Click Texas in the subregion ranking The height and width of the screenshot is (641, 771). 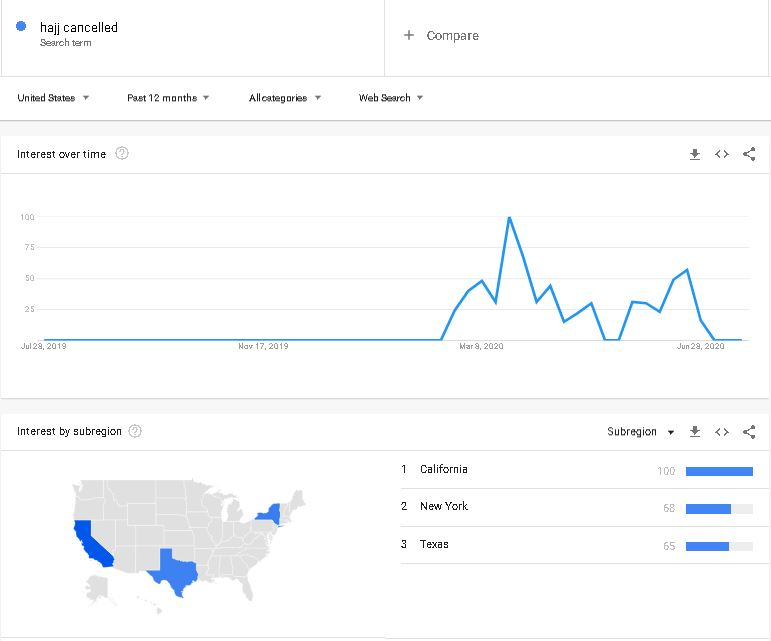pos(434,545)
